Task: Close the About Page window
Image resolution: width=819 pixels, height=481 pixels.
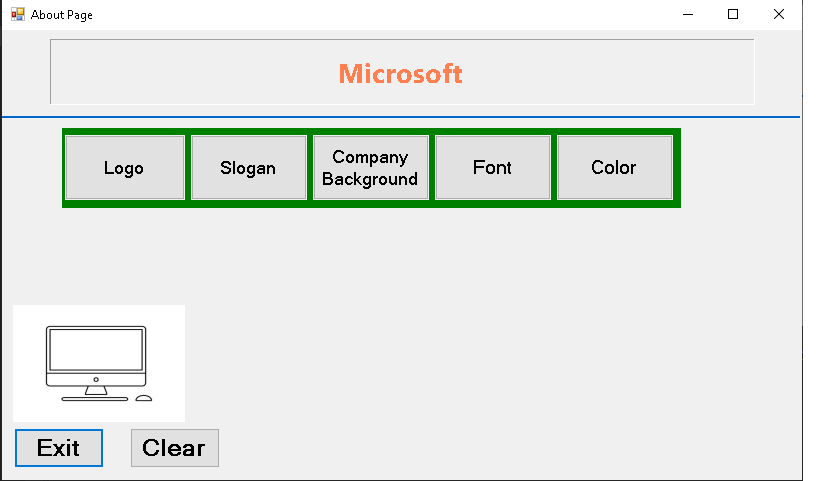Action: click(779, 15)
